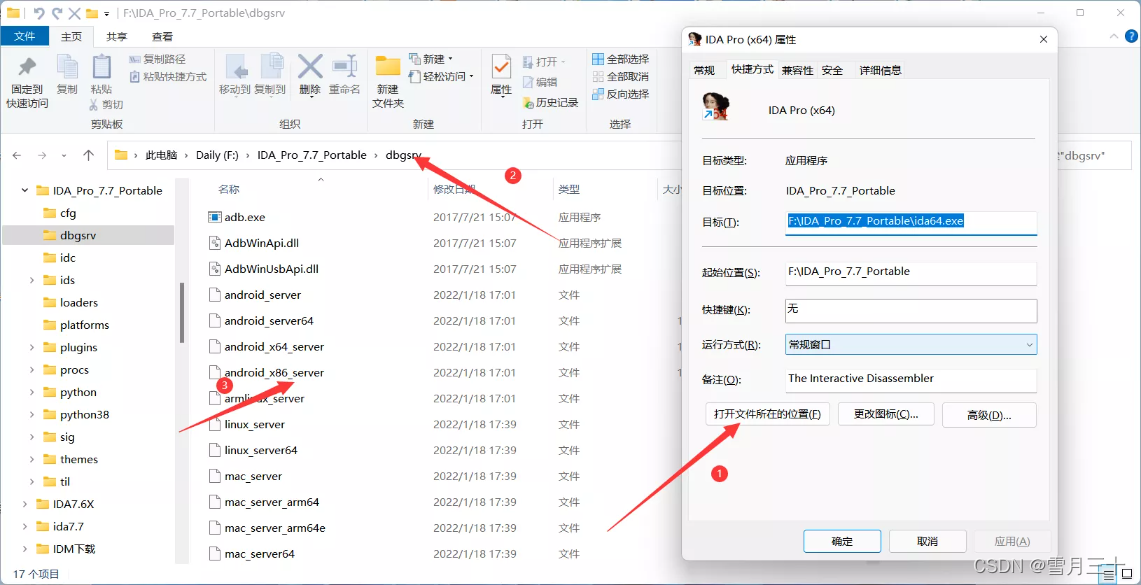1141x585 pixels.
Task: Click the adb.exe file icon
Action: click(214, 217)
